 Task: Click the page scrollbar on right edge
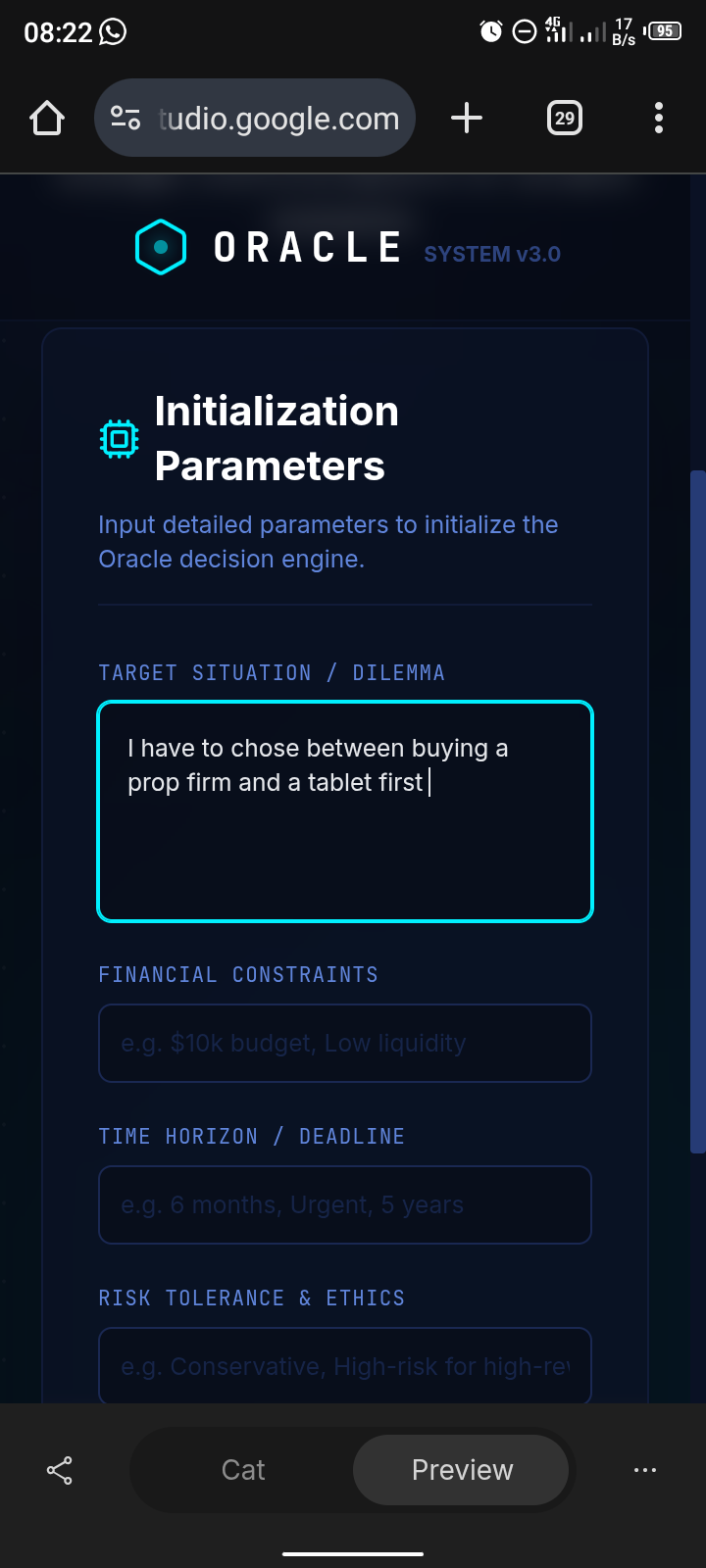click(x=698, y=811)
